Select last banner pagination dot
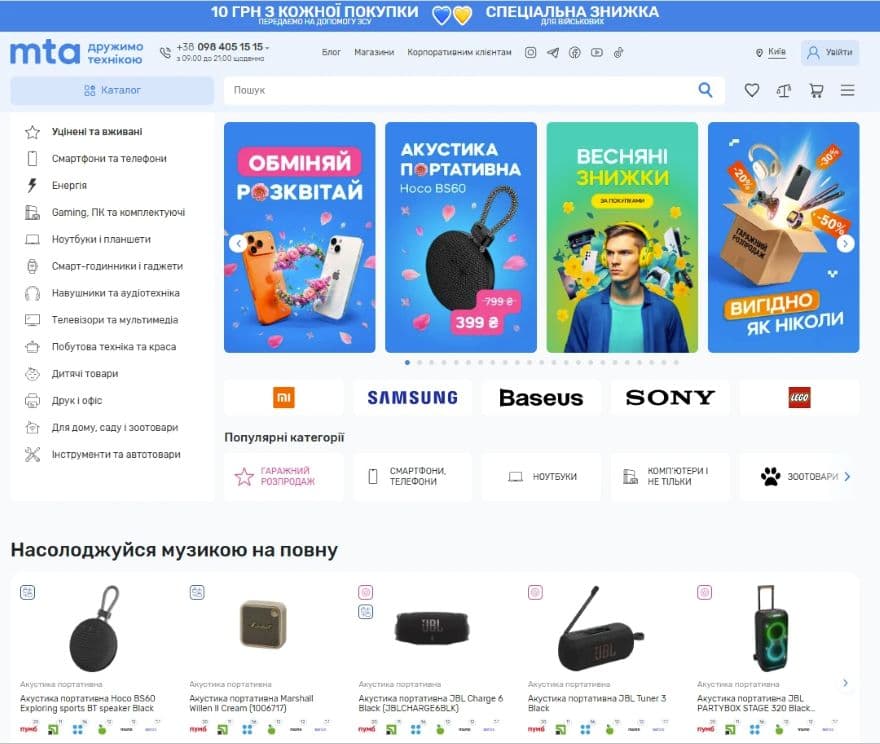Screen dimensions: 880x744 [676, 362]
